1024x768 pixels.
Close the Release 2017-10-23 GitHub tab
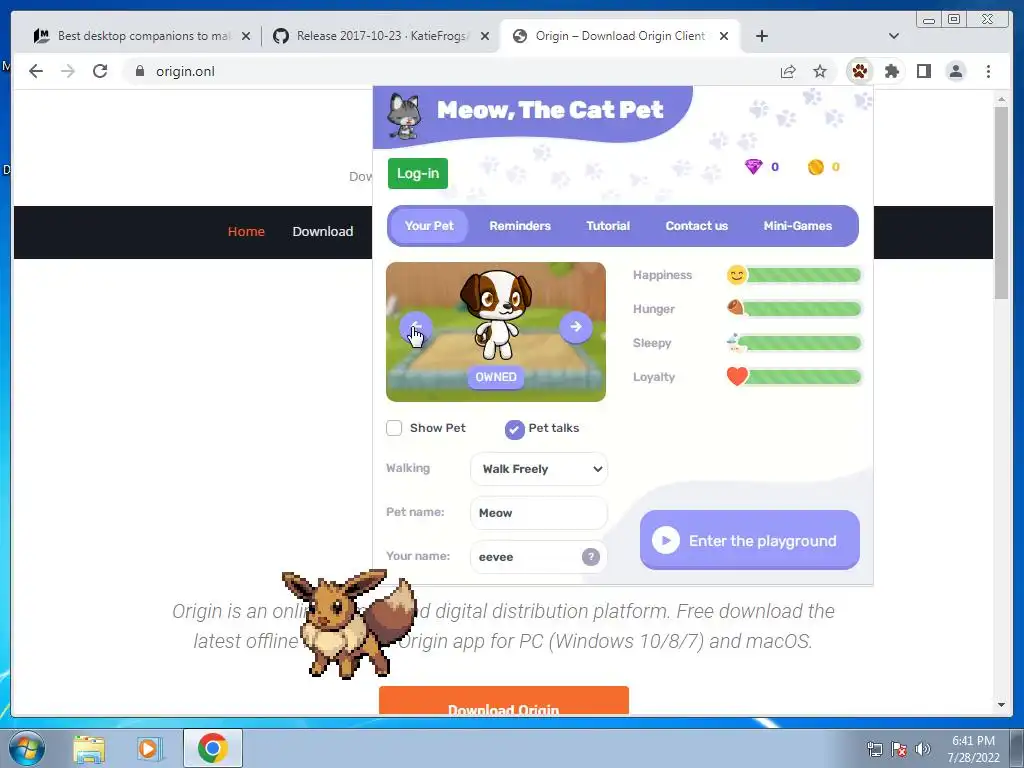(485, 36)
